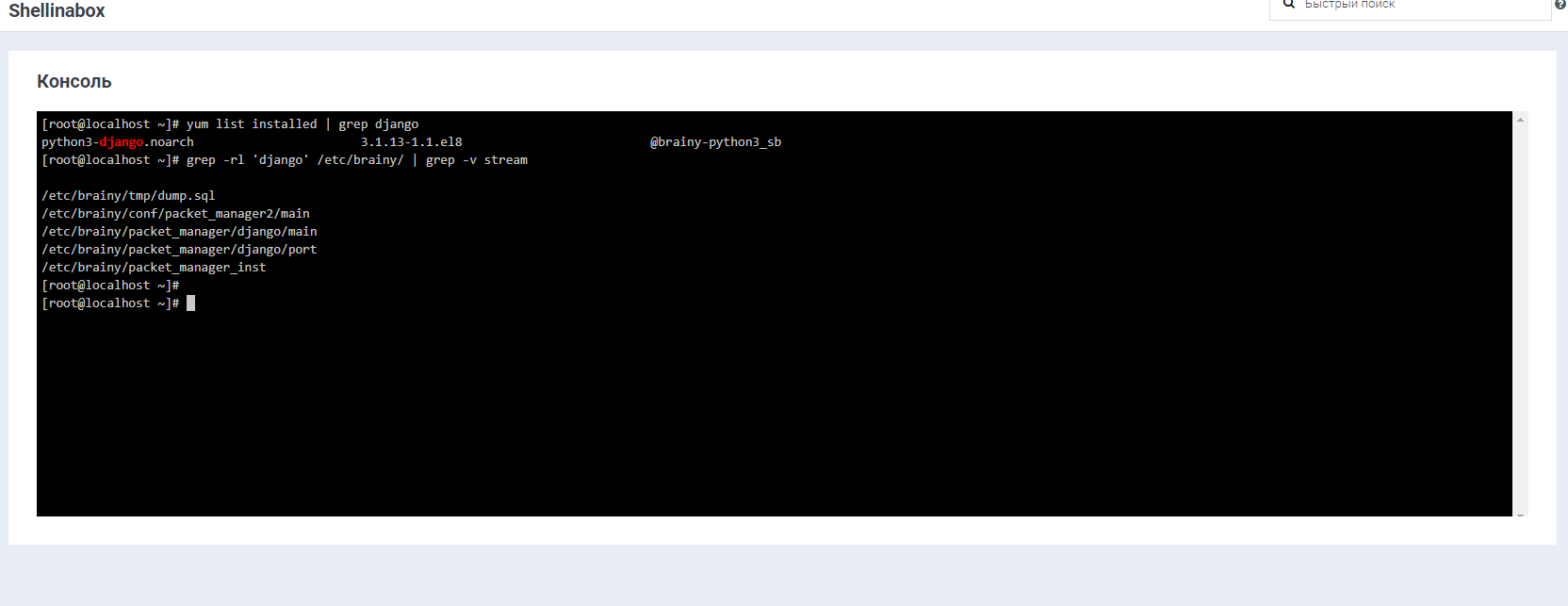Click the 'packet_manager2/main' path line
1568x606 pixels.
pos(175,214)
